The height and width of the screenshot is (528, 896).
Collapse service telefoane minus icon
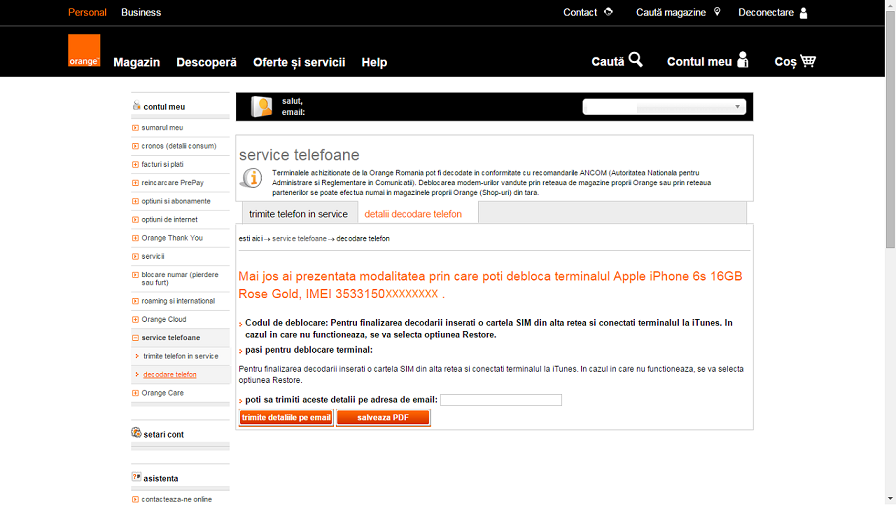click(135, 338)
